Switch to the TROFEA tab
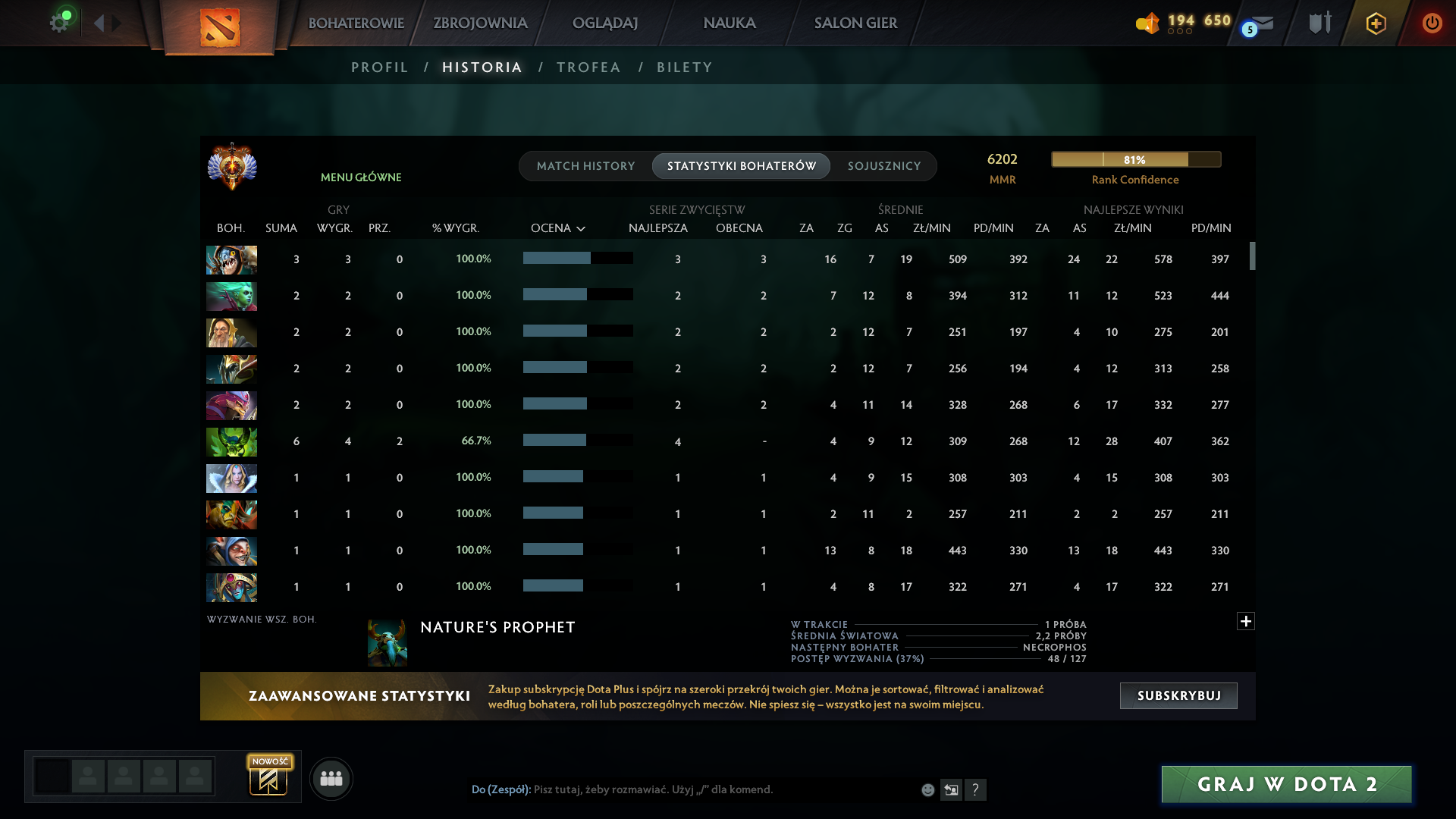Screen dimensions: 1456x819 (x=589, y=67)
